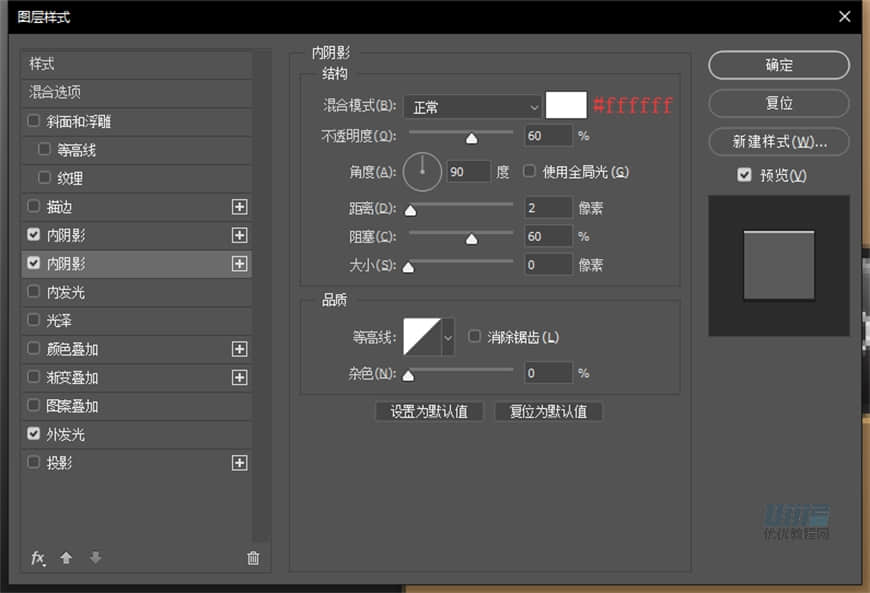
Task: Click the up arrow to move effect up
Action: (66, 558)
